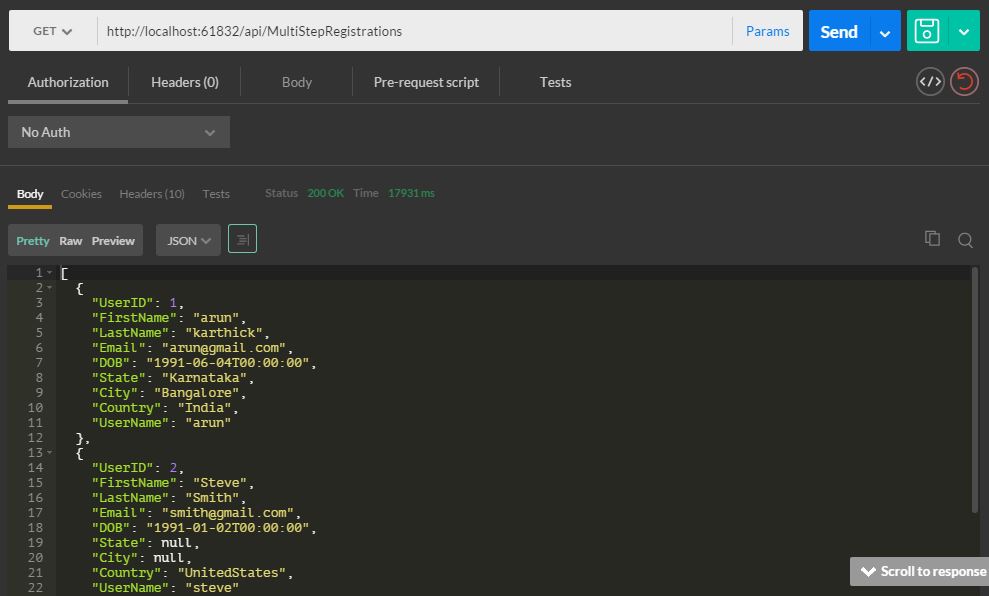The image size is (989, 596).
Task: Open the JSON format dropdown
Action: (188, 240)
